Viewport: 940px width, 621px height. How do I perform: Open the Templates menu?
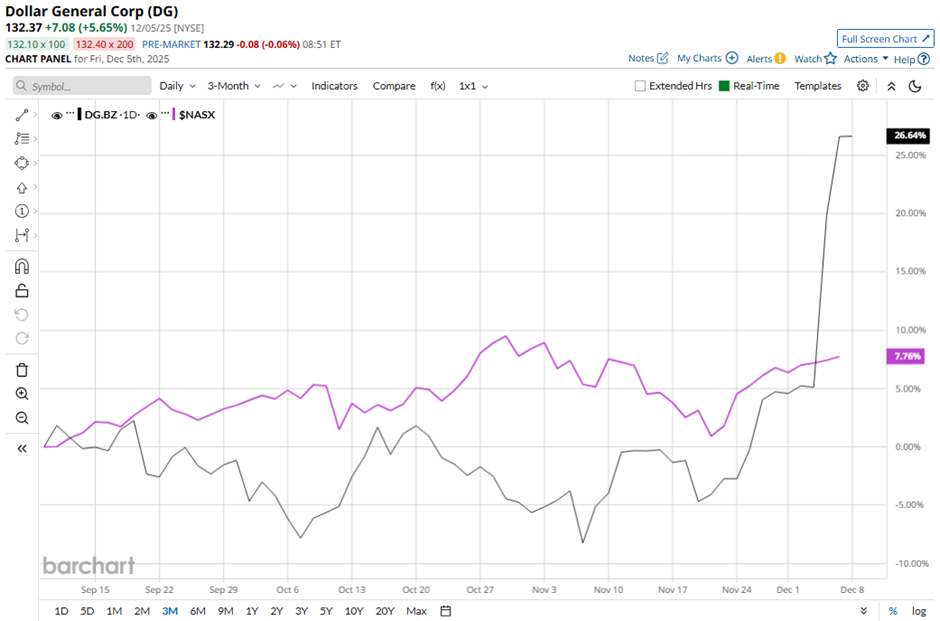click(x=818, y=86)
